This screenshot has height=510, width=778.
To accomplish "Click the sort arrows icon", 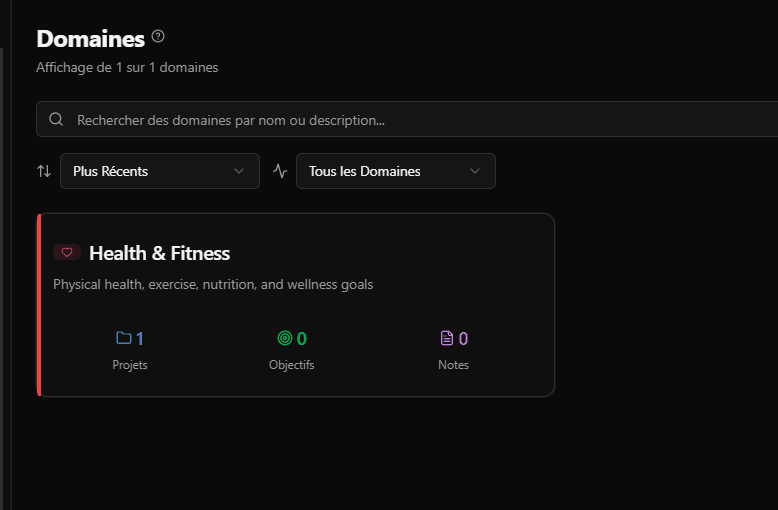I will (x=44, y=171).
